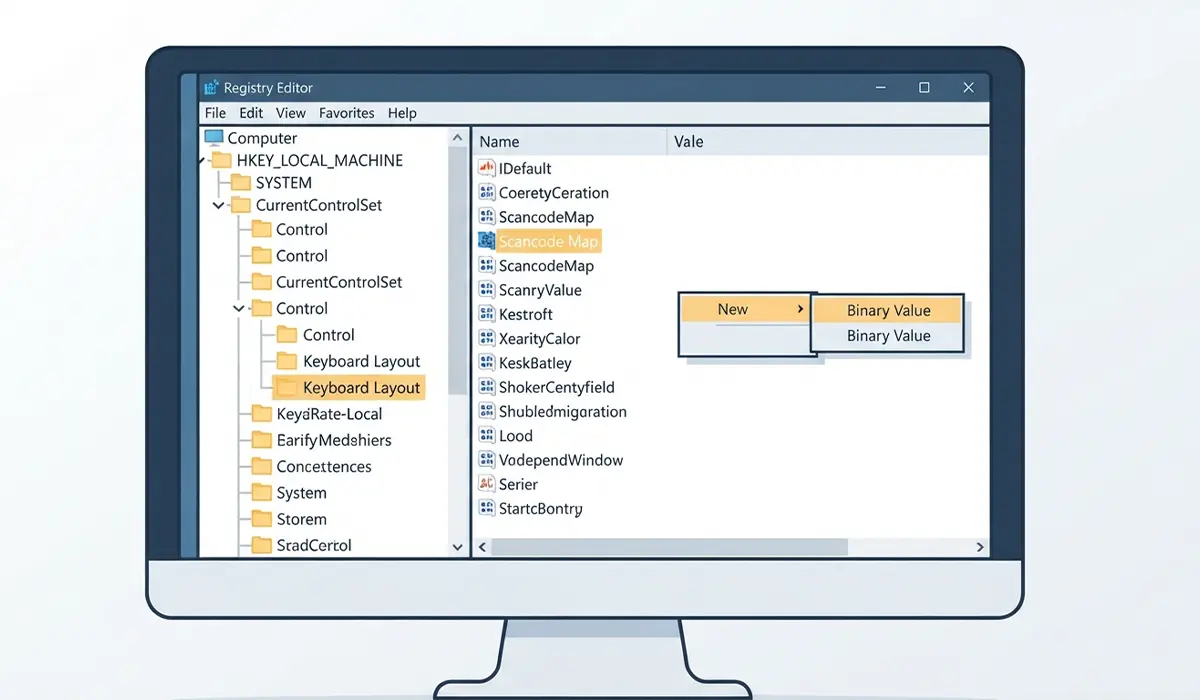Select the highlighted Scancode Map name
Screen dimensions: 1200x700
(548, 241)
